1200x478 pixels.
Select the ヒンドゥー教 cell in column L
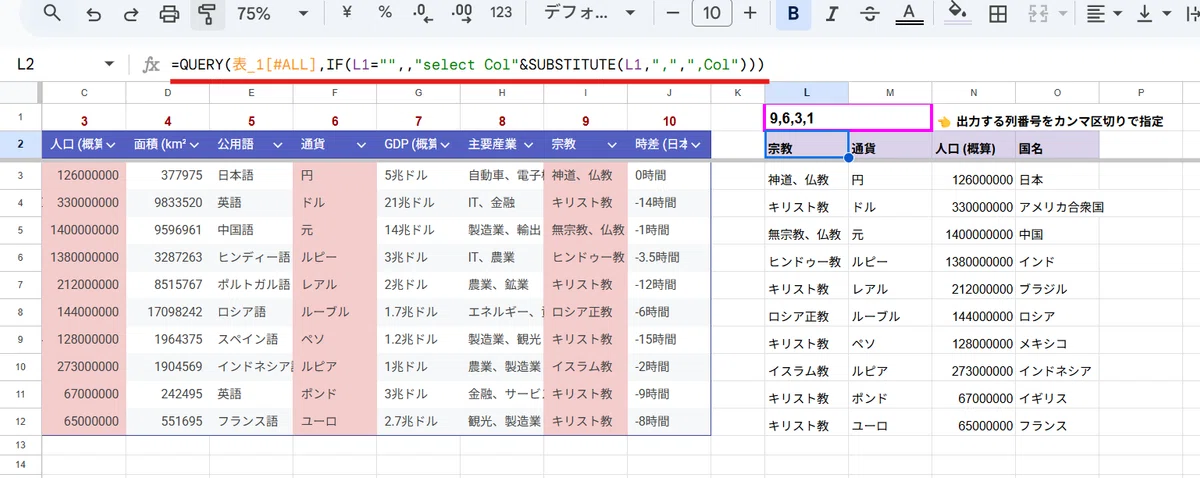[x=806, y=262]
